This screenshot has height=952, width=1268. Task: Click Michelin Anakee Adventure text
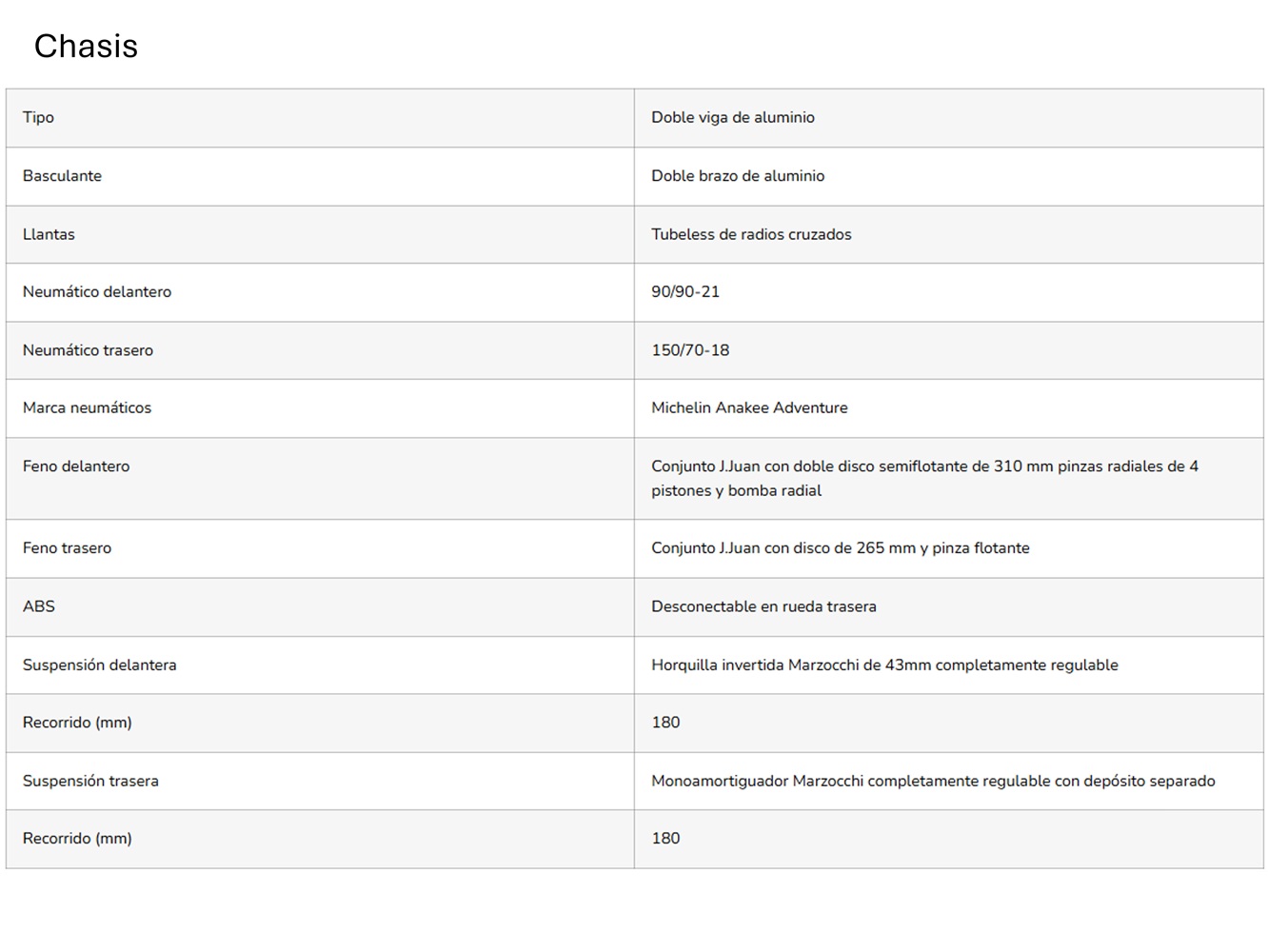pyautogui.click(x=749, y=407)
